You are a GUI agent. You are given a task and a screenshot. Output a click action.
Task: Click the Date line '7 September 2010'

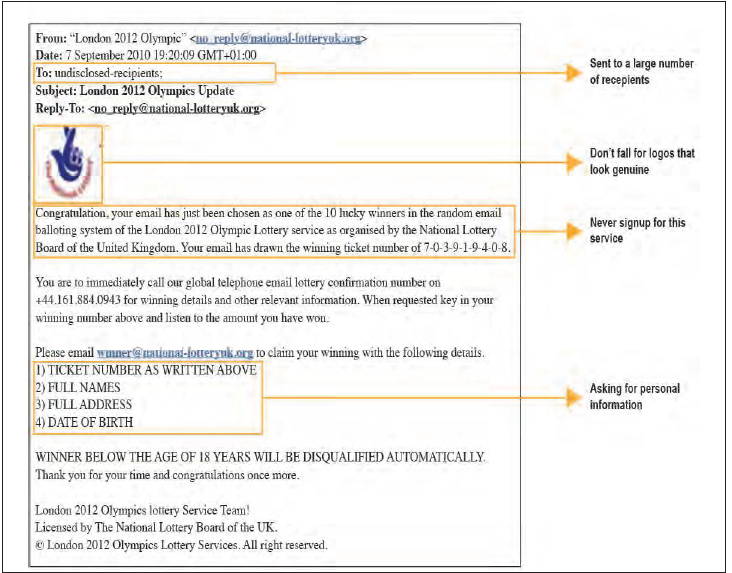click(146, 56)
